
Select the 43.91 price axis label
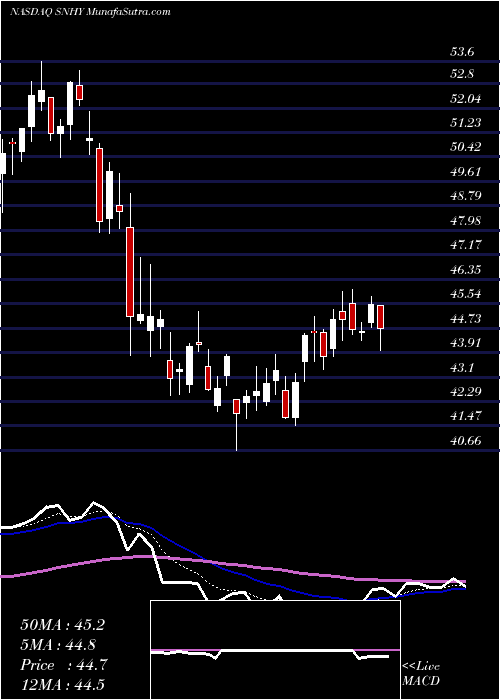coord(466,342)
